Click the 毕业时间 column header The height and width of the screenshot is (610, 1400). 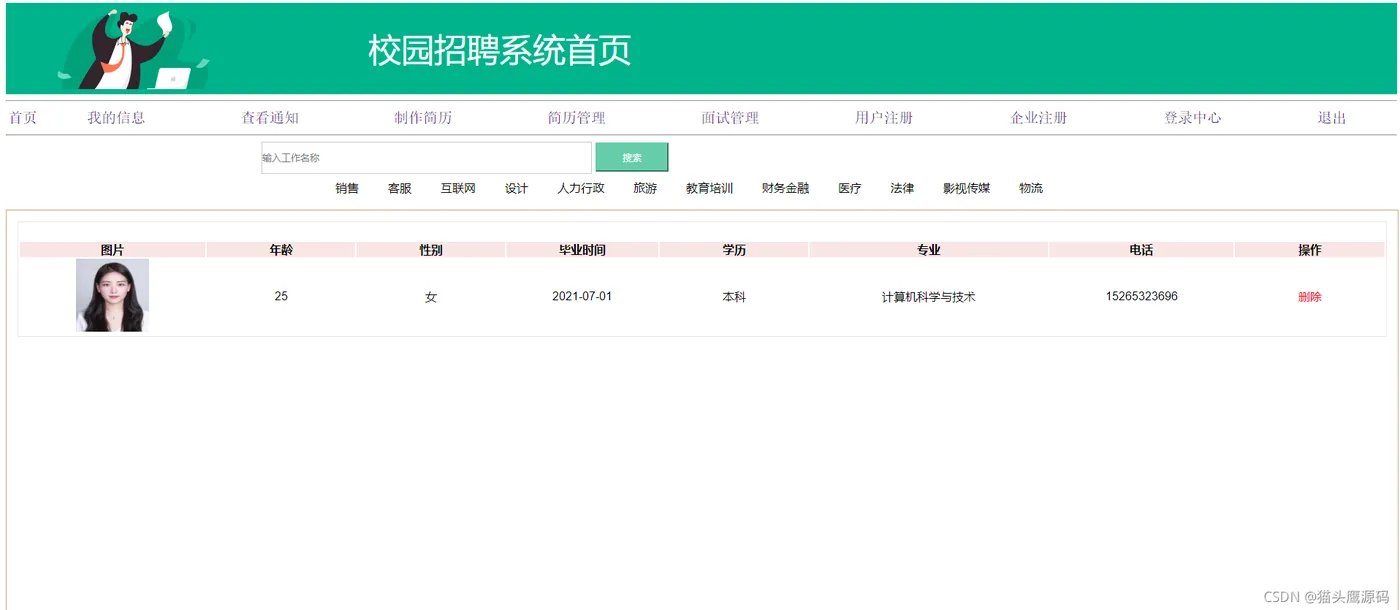click(582, 250)
